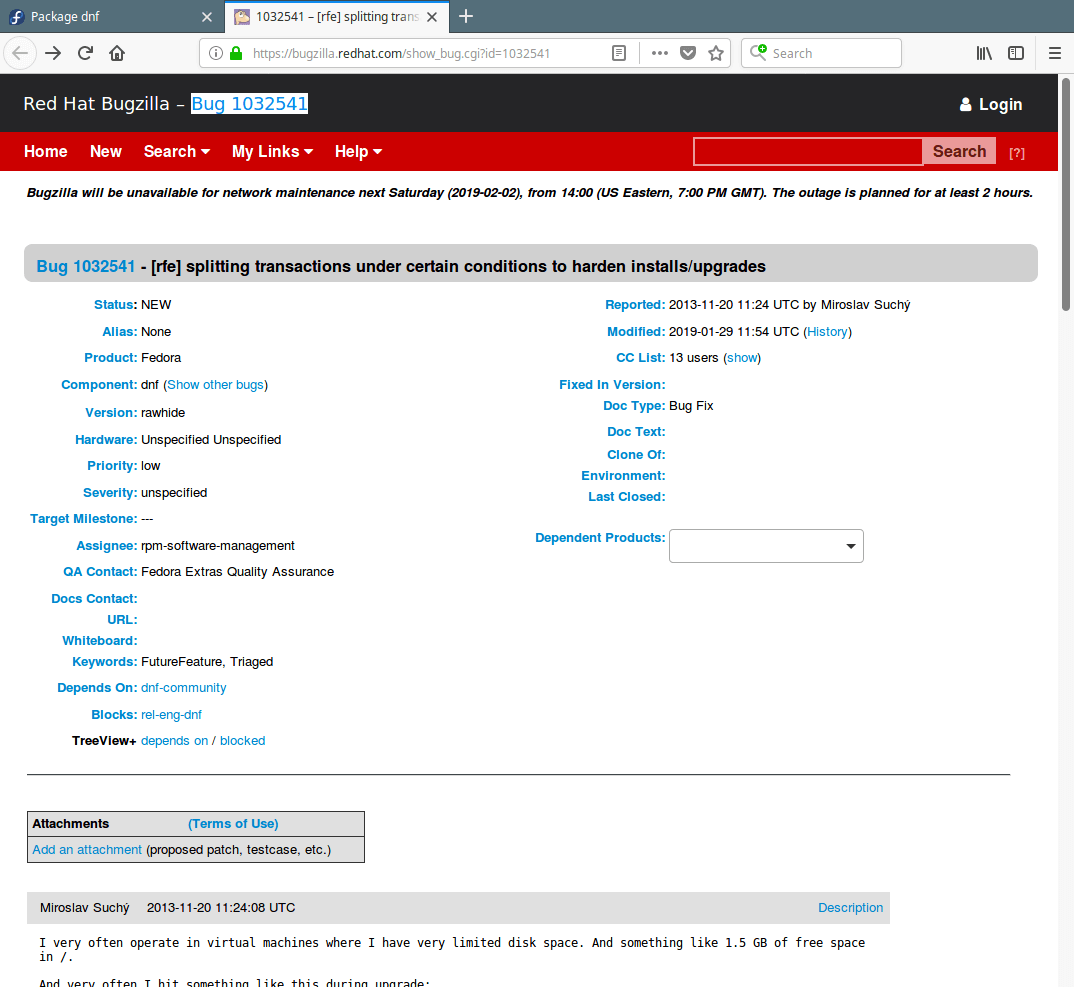Save page to Pocket icon
Screen dimensions: 1074x987
click(x=688, y=53)
